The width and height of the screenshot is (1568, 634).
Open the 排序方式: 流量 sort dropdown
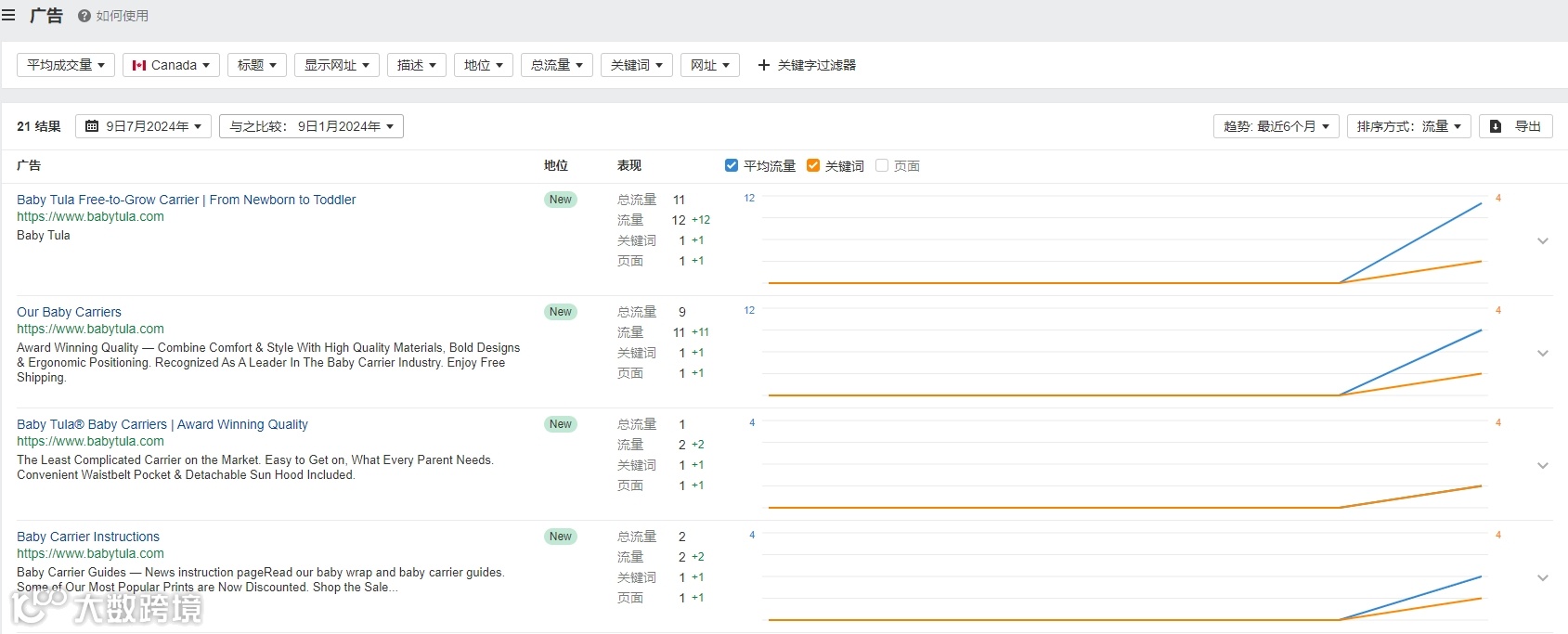(x=1409, y=126)
